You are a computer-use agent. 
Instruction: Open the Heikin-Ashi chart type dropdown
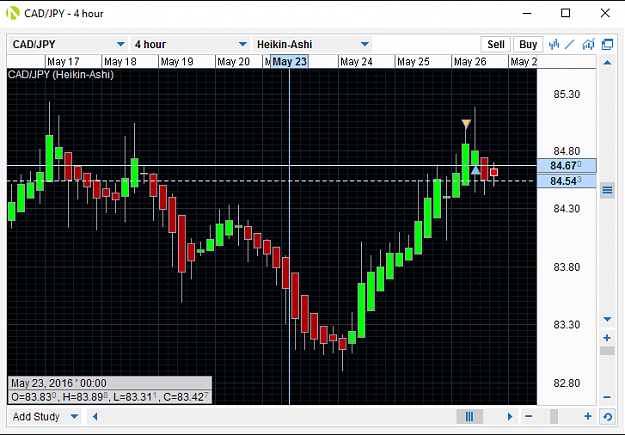tap(312, 44)
